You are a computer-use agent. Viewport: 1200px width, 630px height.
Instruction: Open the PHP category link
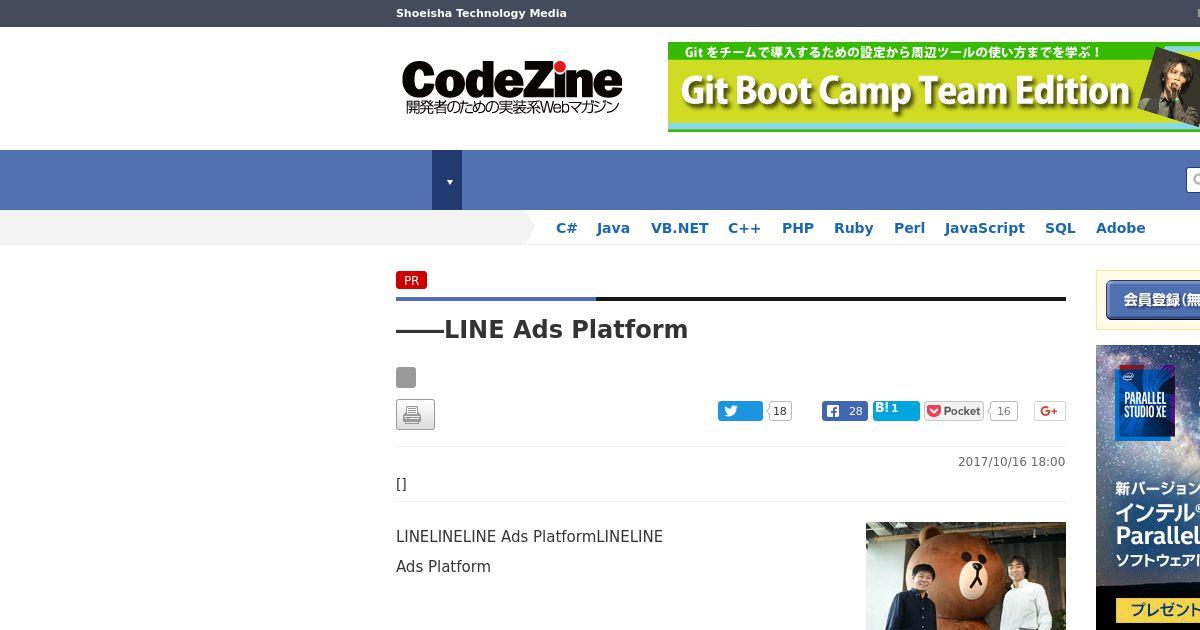click(x=798, y=228)
